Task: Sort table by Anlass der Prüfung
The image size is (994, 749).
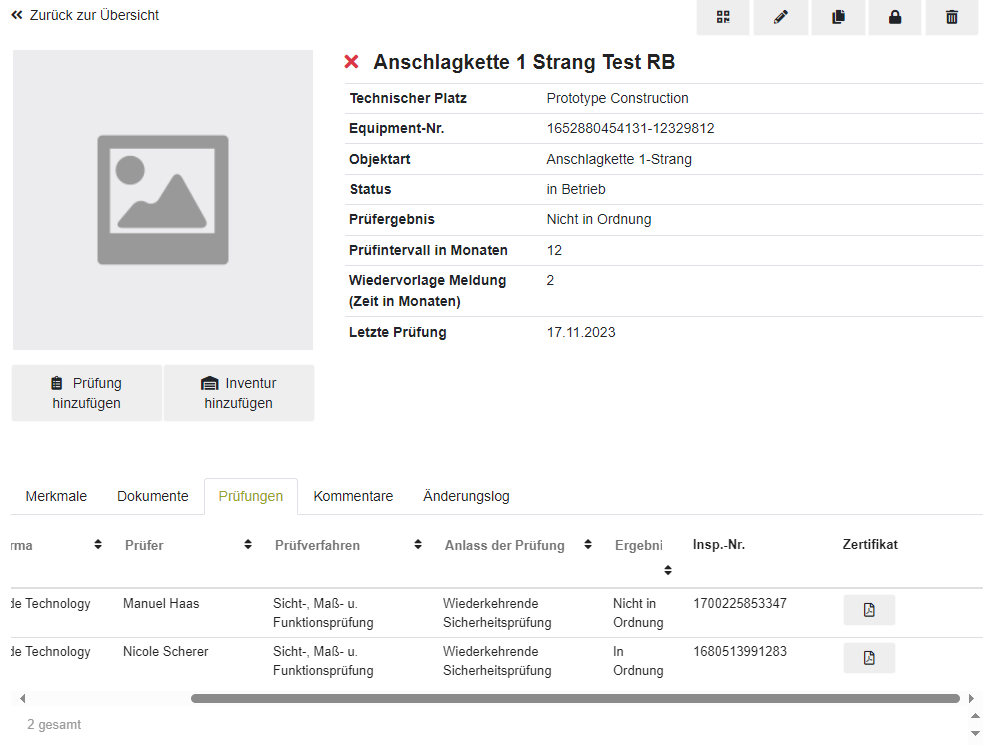Action: tap(588, 545)
